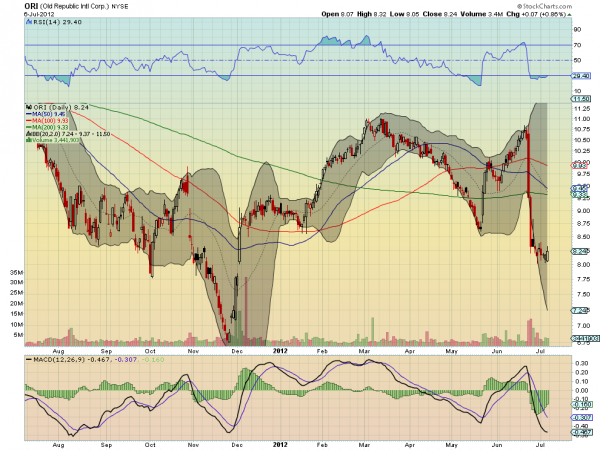Click the Mar month label under the price chart
This screenshot has width=600, height=450.
pos(364,351)
